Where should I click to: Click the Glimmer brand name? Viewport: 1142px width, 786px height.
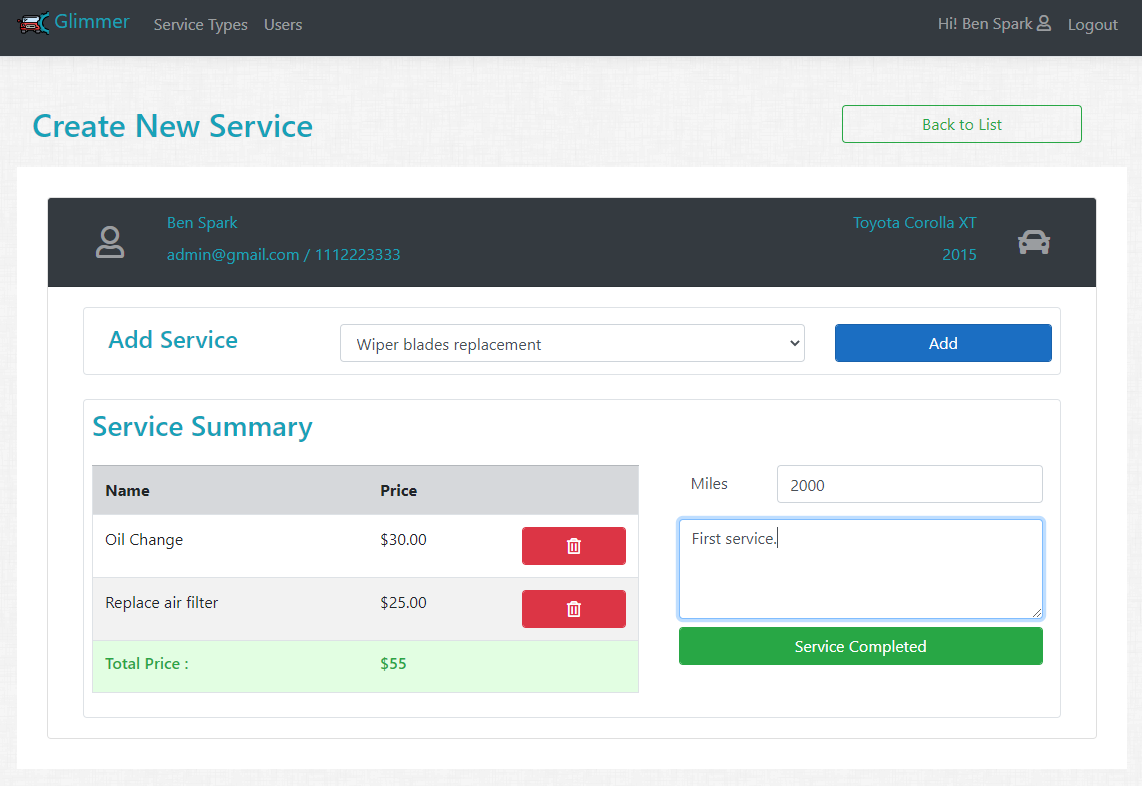(x=92, y=21)
